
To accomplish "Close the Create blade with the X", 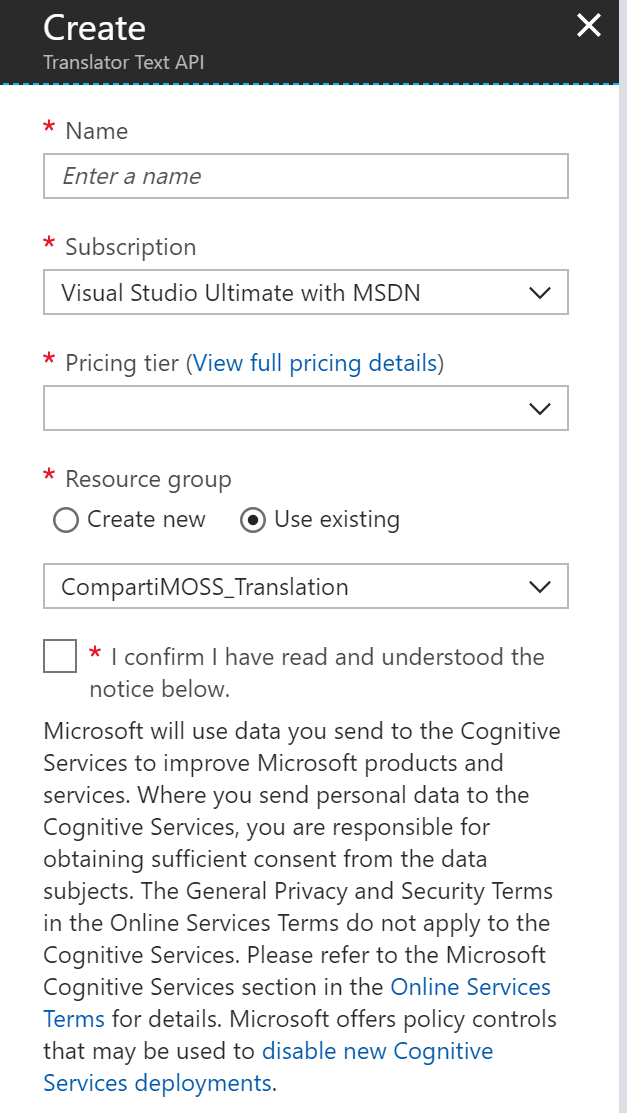I will 589,26.
